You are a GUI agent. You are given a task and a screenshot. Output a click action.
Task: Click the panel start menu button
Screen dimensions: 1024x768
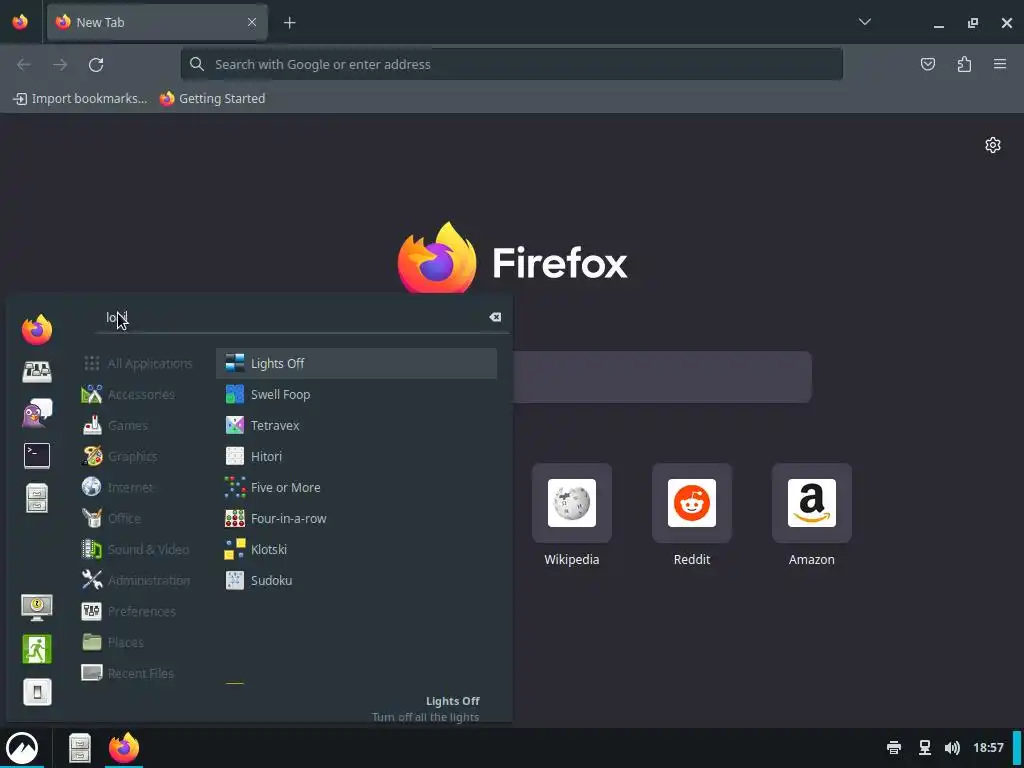tap(22, 748)
